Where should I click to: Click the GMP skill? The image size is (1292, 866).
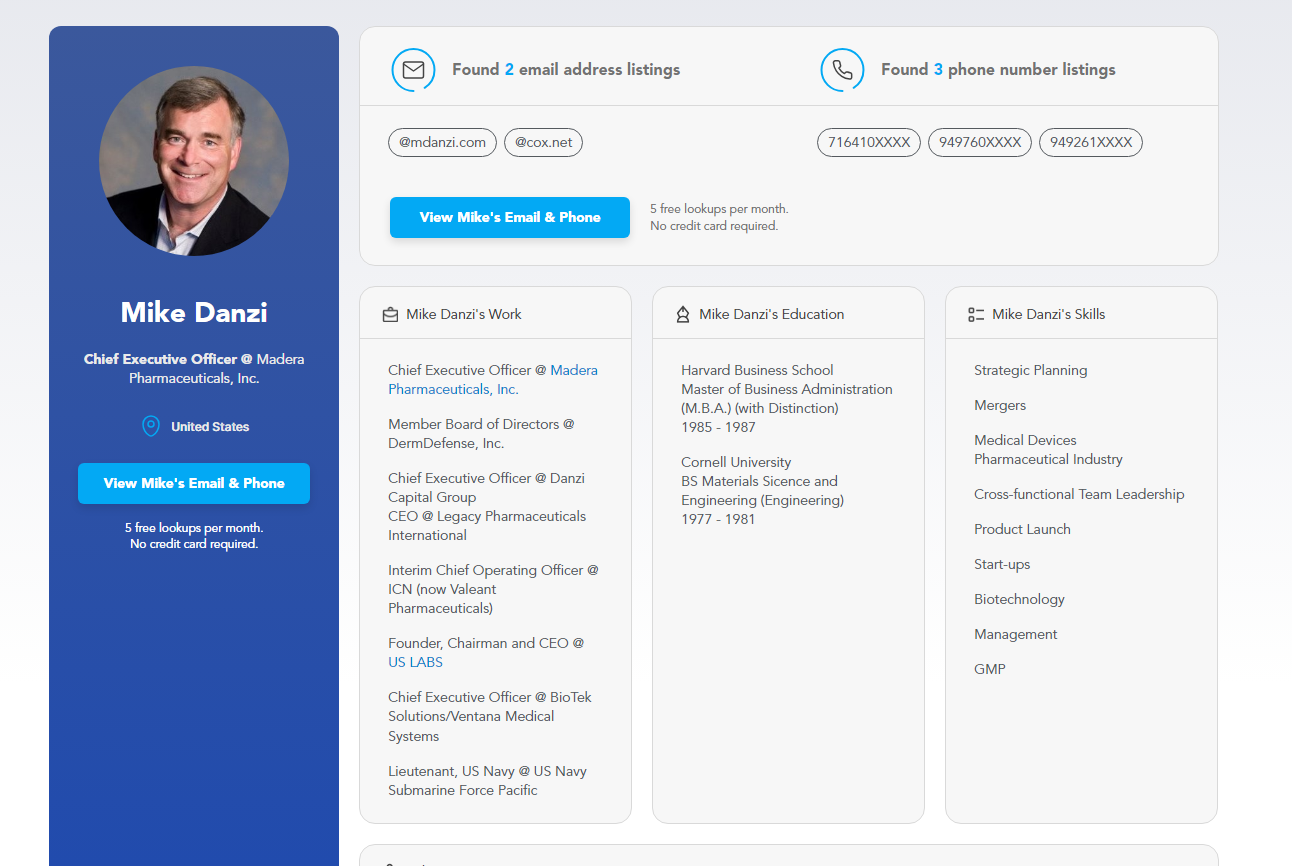pos(990,669)
